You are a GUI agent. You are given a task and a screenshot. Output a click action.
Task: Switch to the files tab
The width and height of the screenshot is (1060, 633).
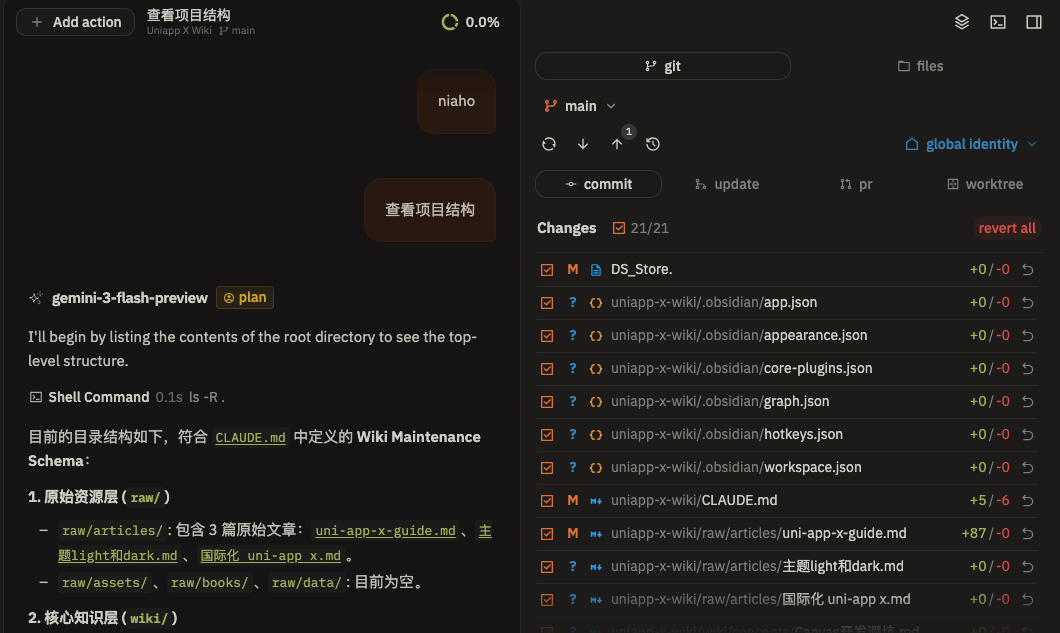click(920, 66)
